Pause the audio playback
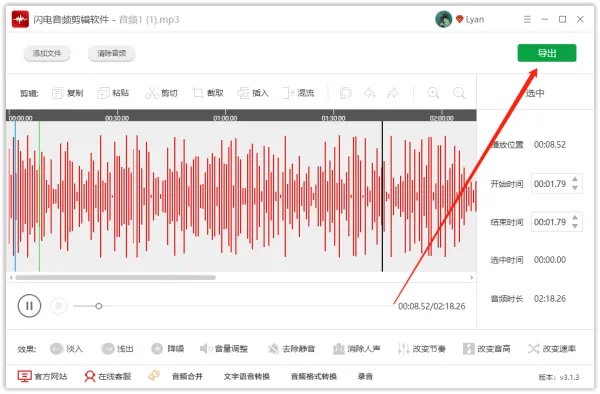 coord(29,306)
